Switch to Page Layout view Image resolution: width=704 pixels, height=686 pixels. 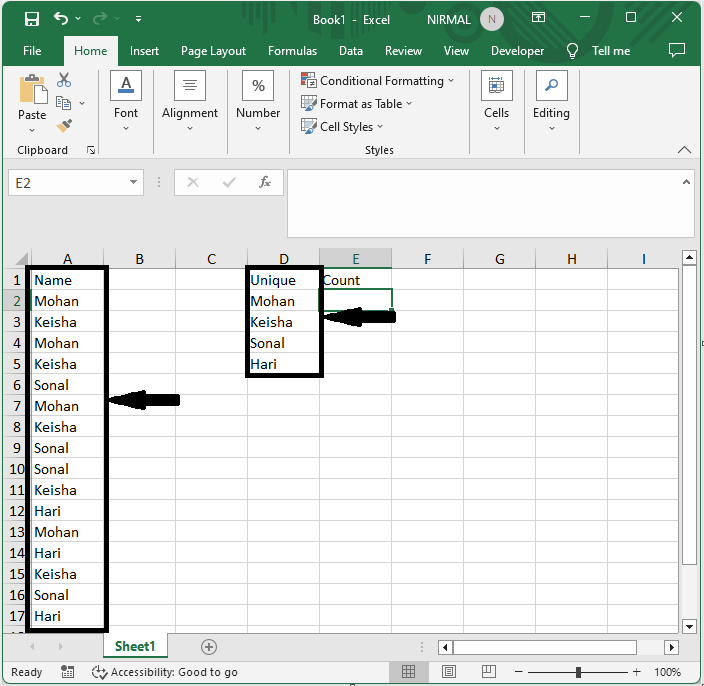449,672
